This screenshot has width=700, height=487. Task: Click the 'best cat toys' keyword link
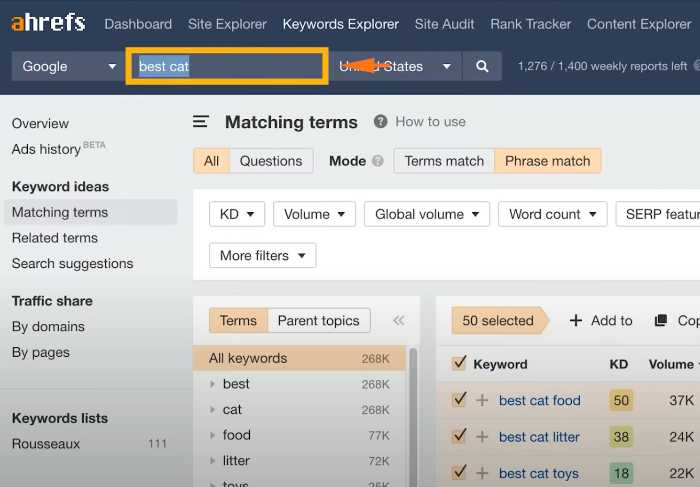pyautogui.click(x=539, y=473)
